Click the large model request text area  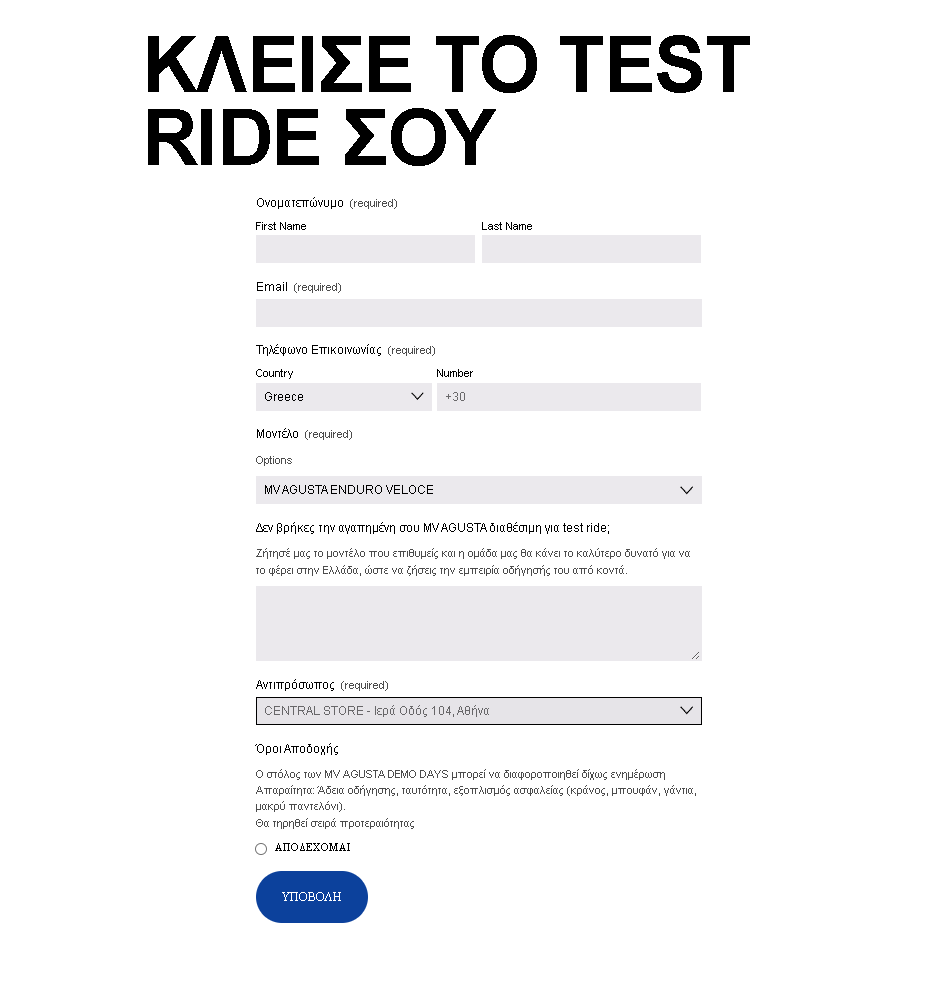[478, 622]
